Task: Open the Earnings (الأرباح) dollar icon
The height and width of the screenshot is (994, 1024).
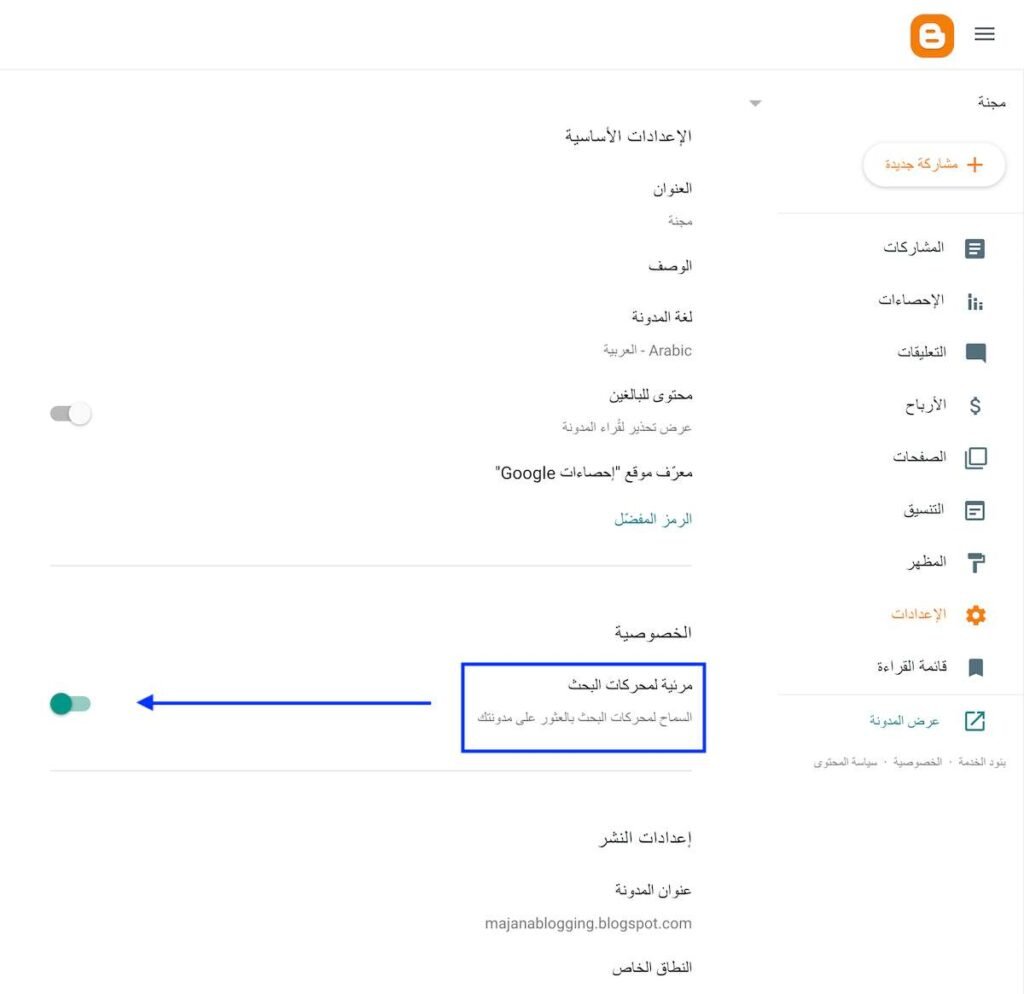Action: [975, 406]
